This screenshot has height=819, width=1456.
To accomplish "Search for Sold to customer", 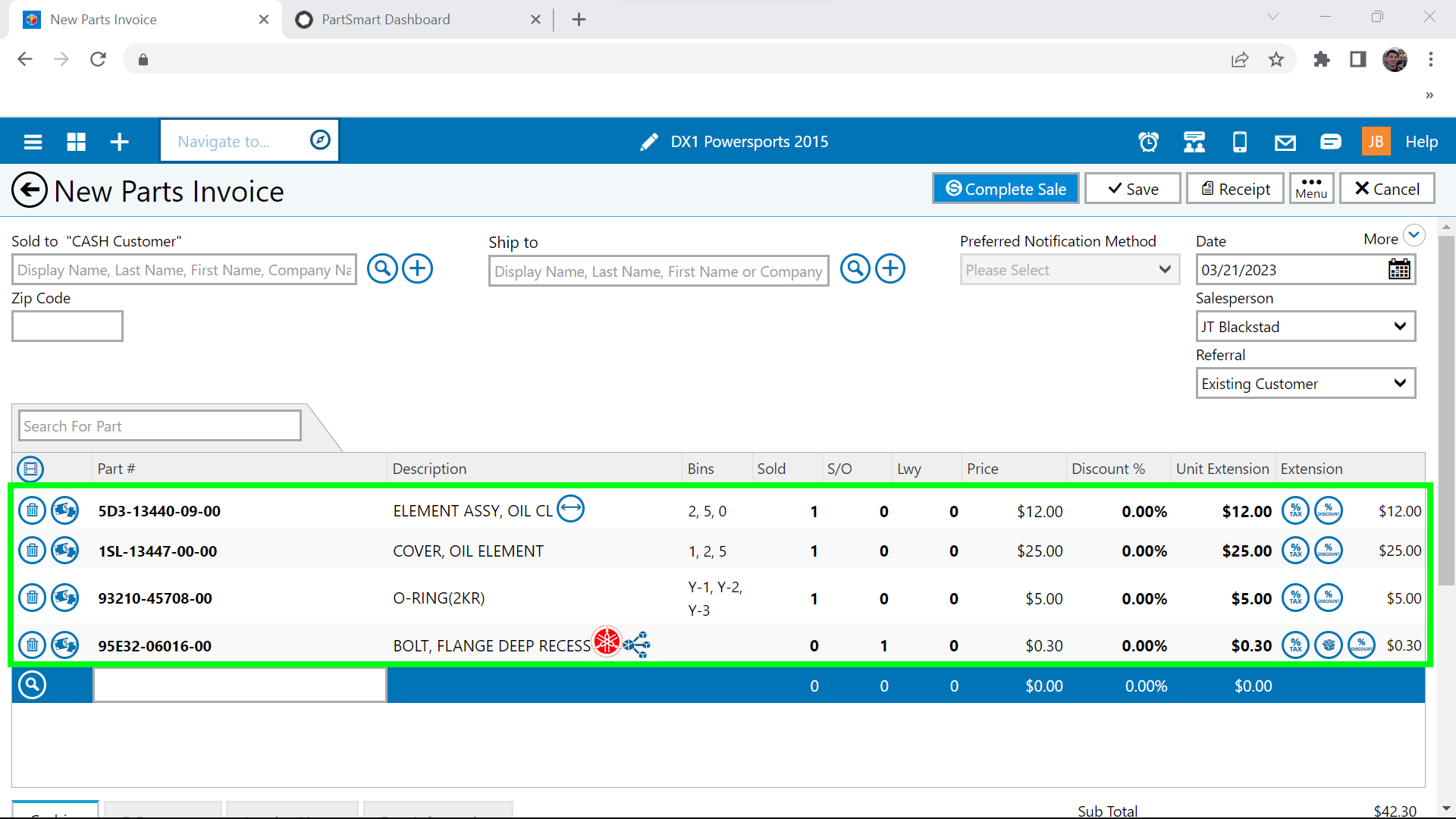I will 382,268.
